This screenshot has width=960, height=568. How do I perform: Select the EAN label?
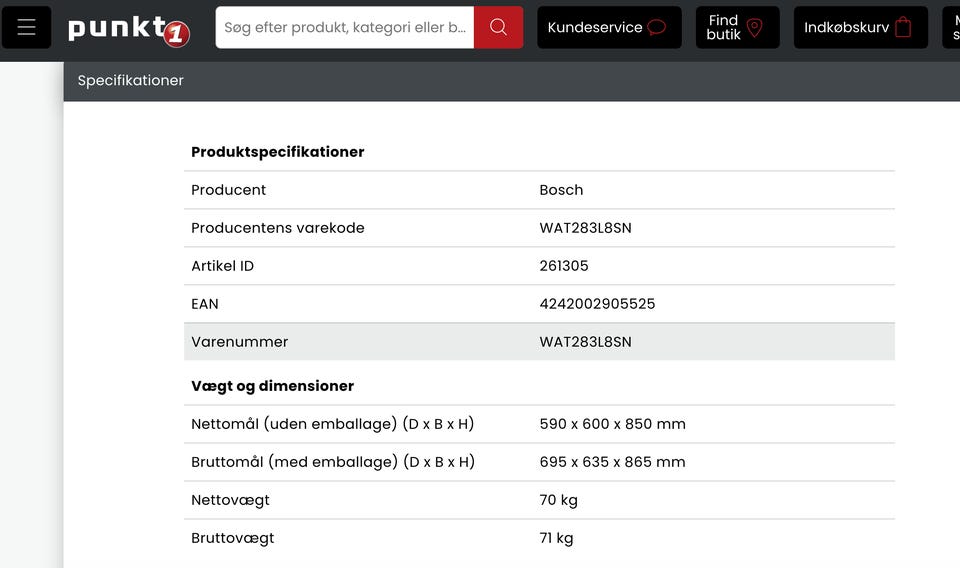click(204, 304)
